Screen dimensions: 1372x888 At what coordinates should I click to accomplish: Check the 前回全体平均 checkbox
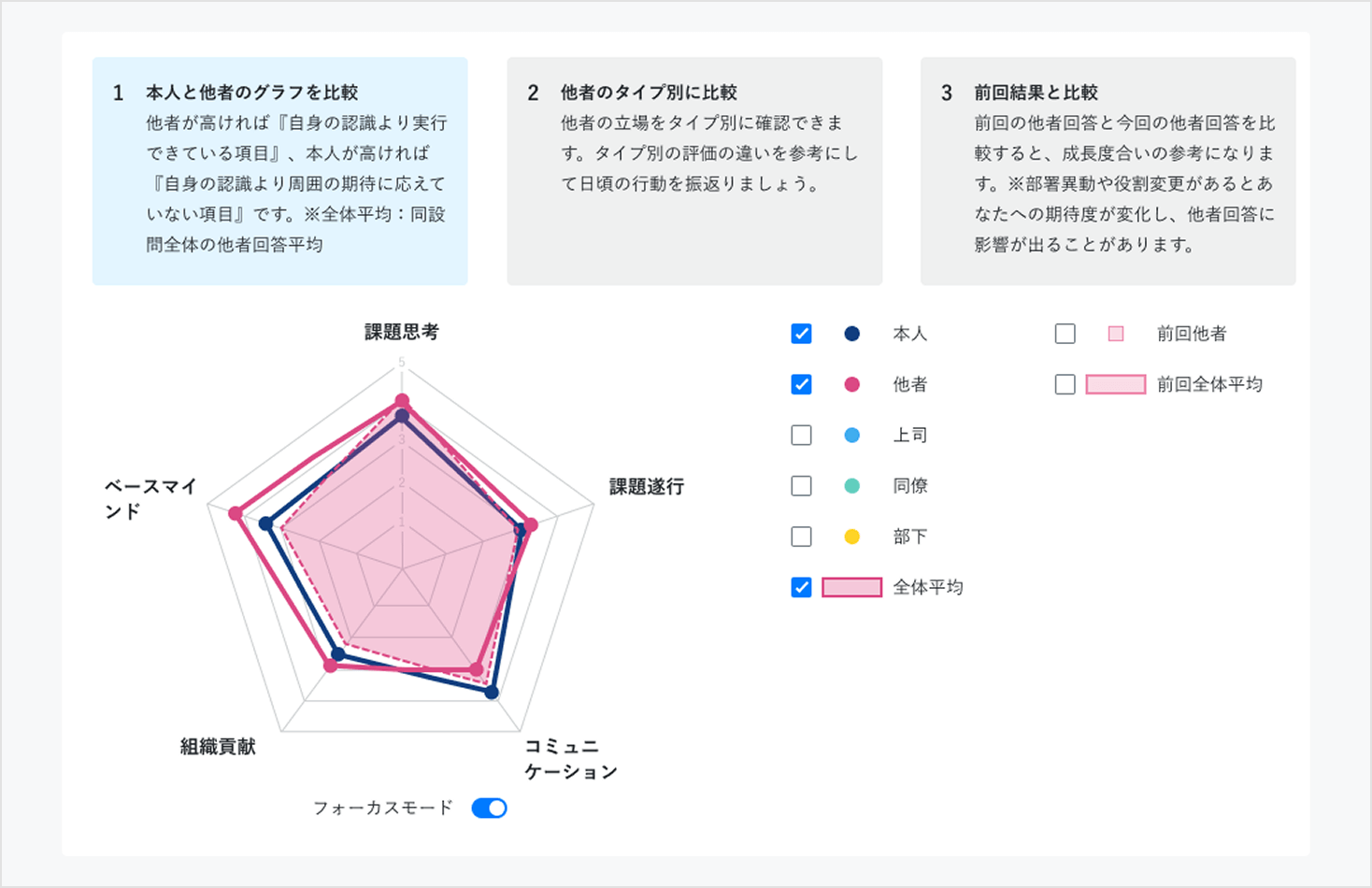click(x=1065, y=384)
